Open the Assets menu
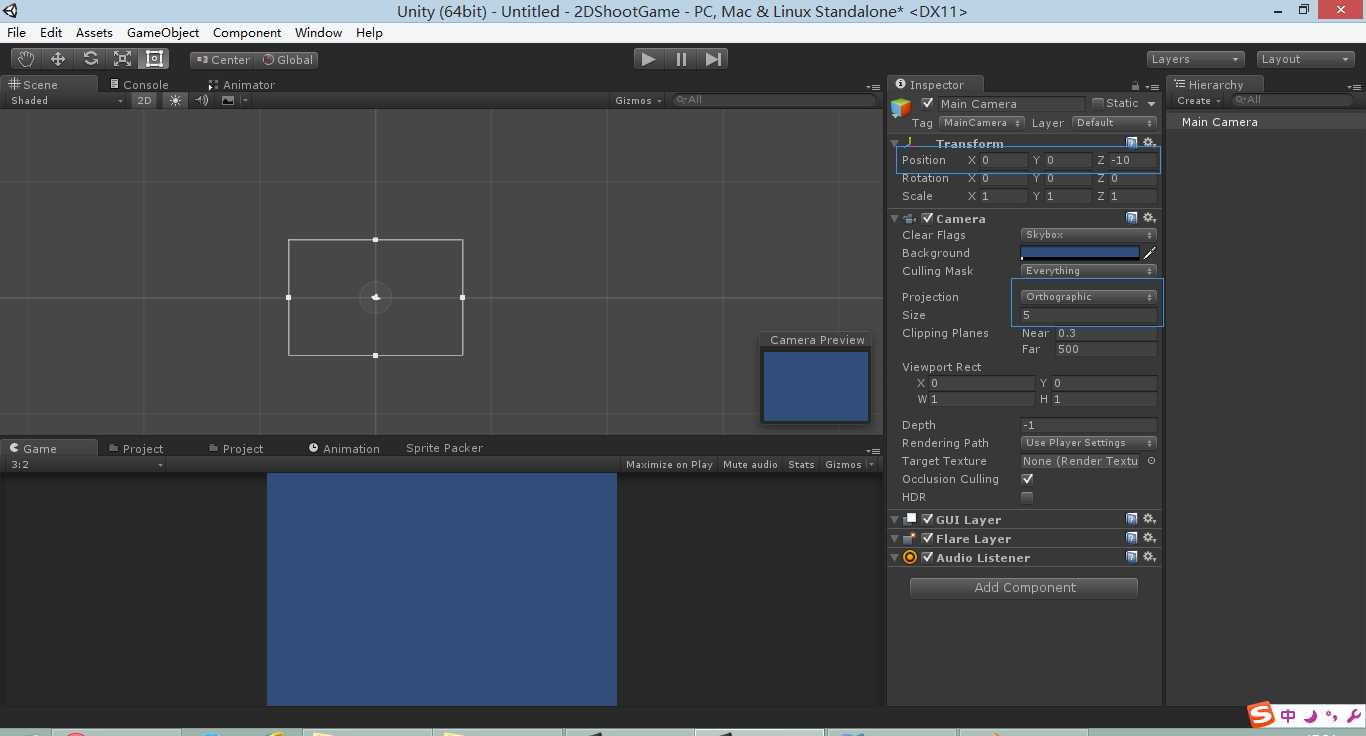 [94, 32]
